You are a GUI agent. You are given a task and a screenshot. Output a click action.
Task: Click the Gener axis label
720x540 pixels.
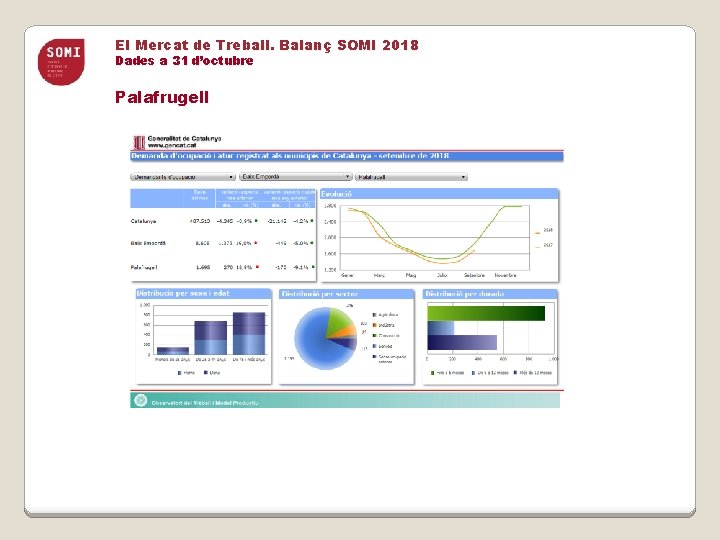[x=347, y=276]
